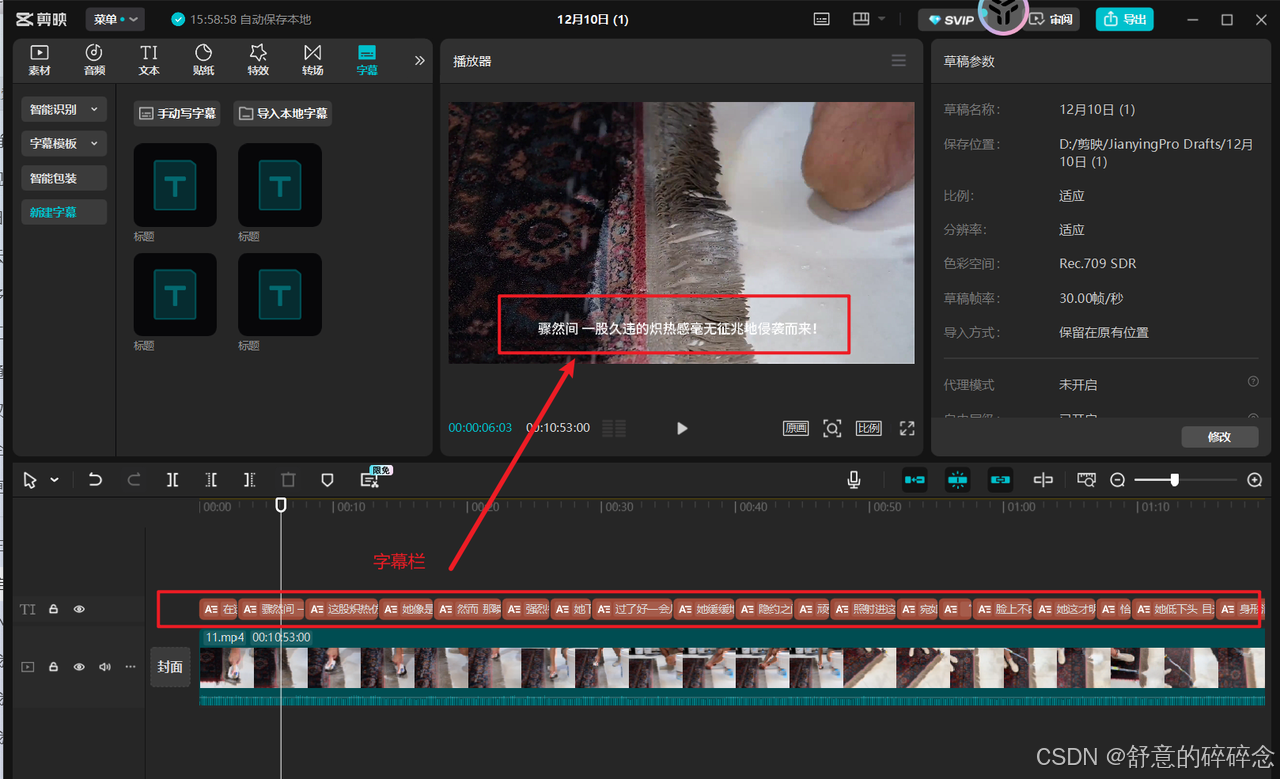Select the 智能包装 sidebar item
The image size is (1280, 779).
point(64,178)
